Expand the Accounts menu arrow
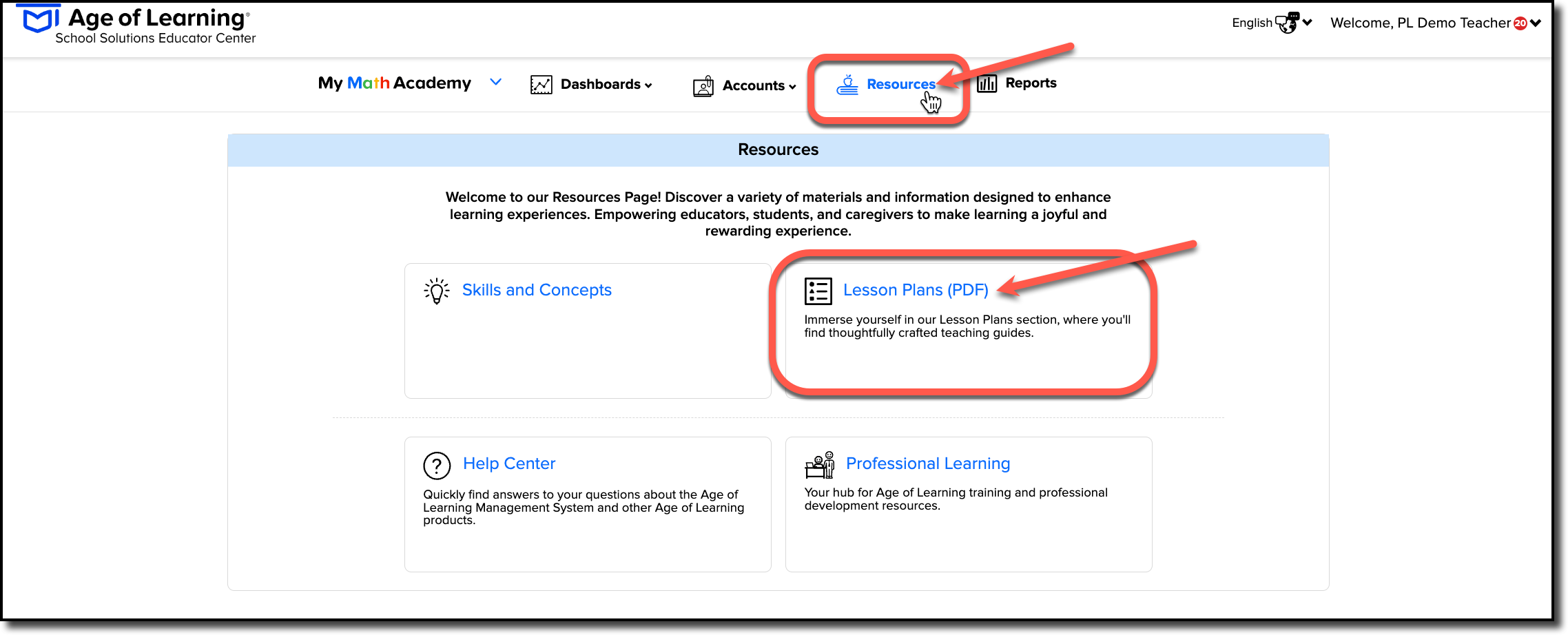Screen dimensions: 1568x635 click(792, 87)
